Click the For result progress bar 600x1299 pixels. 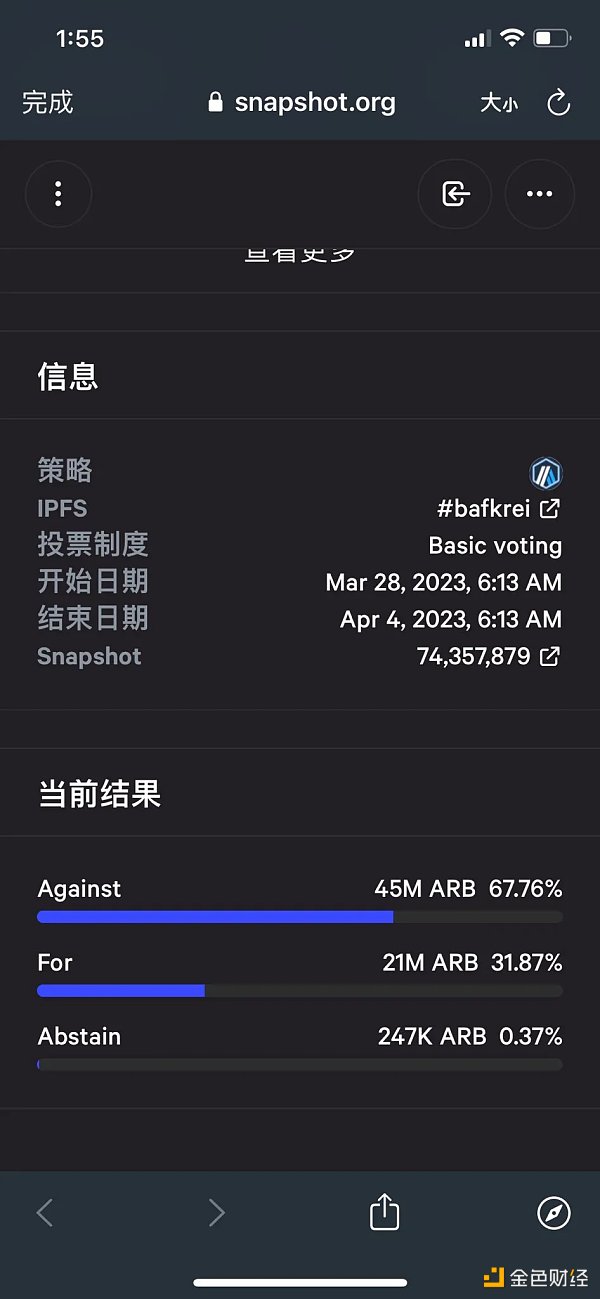(300, 990)
